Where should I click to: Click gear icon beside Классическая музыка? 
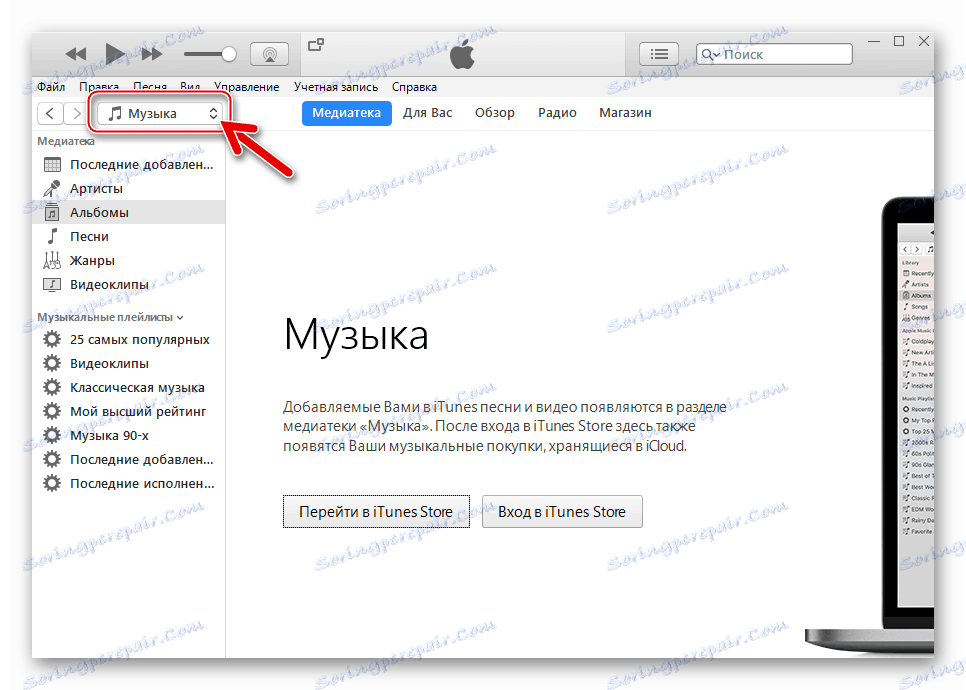[52, 388]
